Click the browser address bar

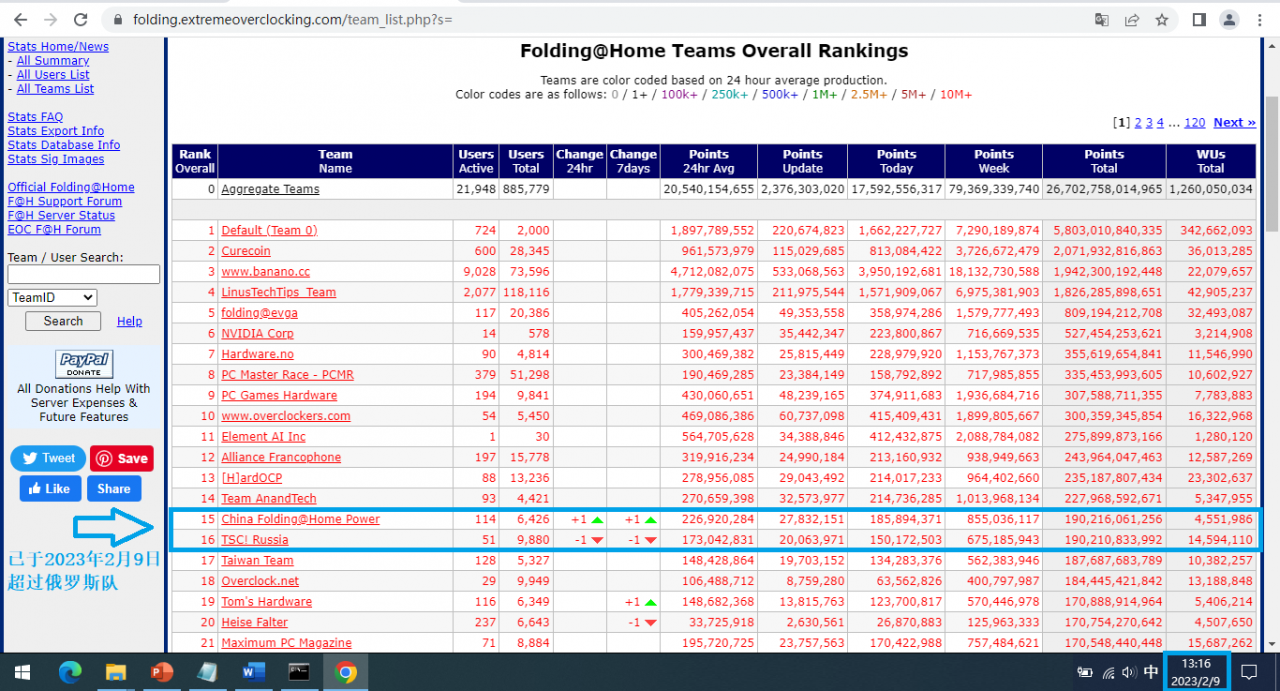(590, 19)
